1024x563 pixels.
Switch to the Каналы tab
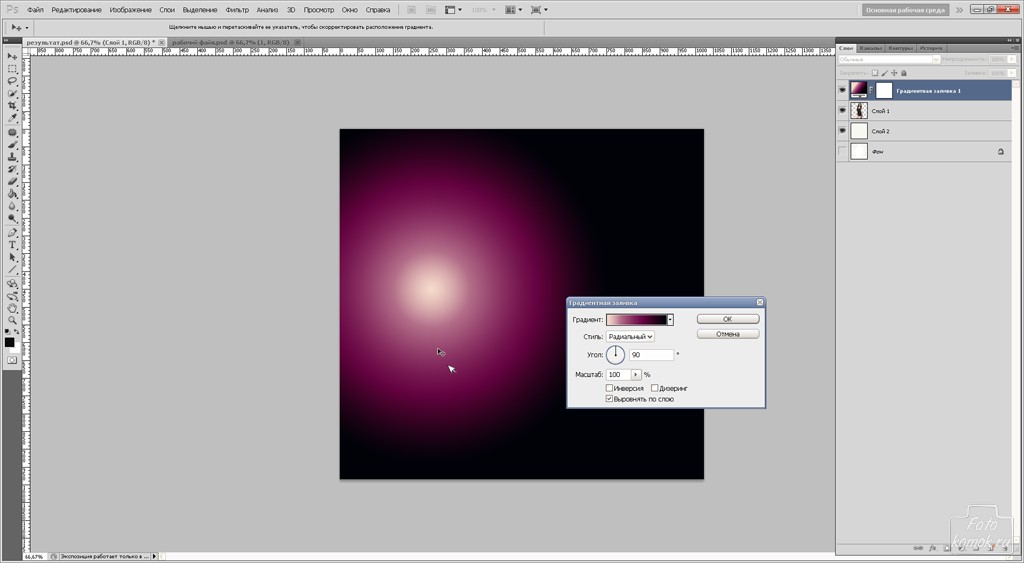[871, 47]
